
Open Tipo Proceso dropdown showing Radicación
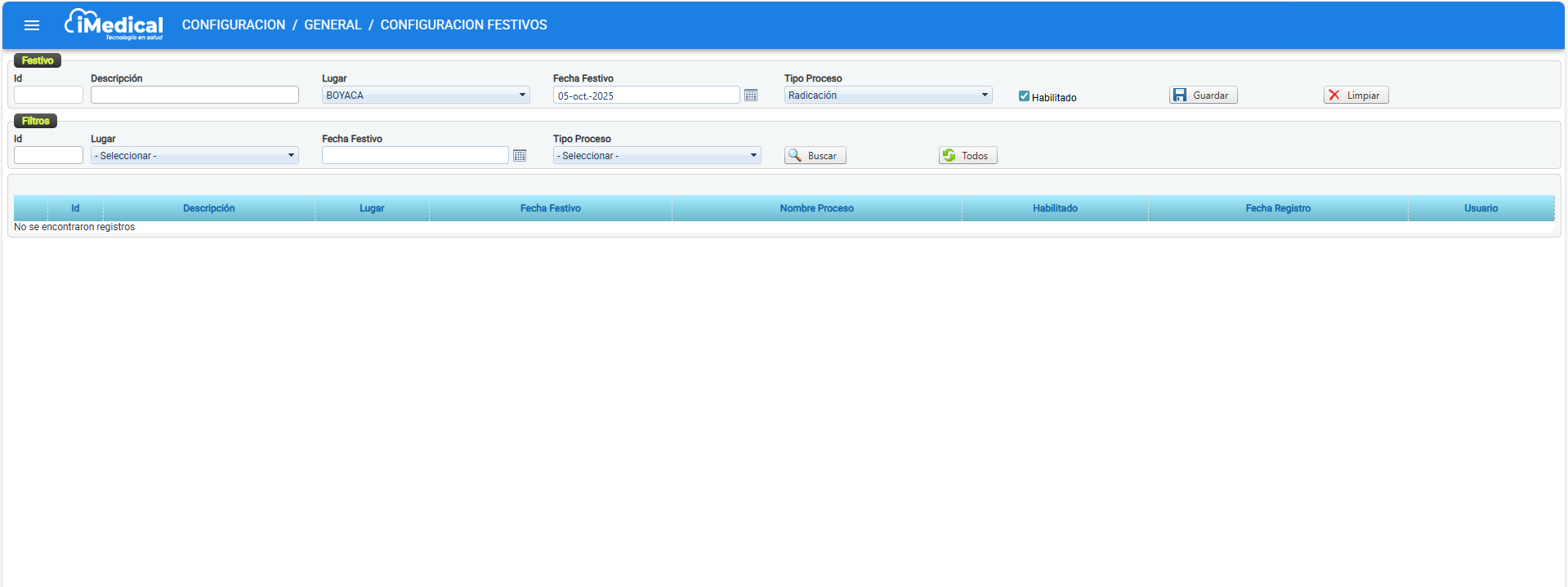(x=888, y=96)
